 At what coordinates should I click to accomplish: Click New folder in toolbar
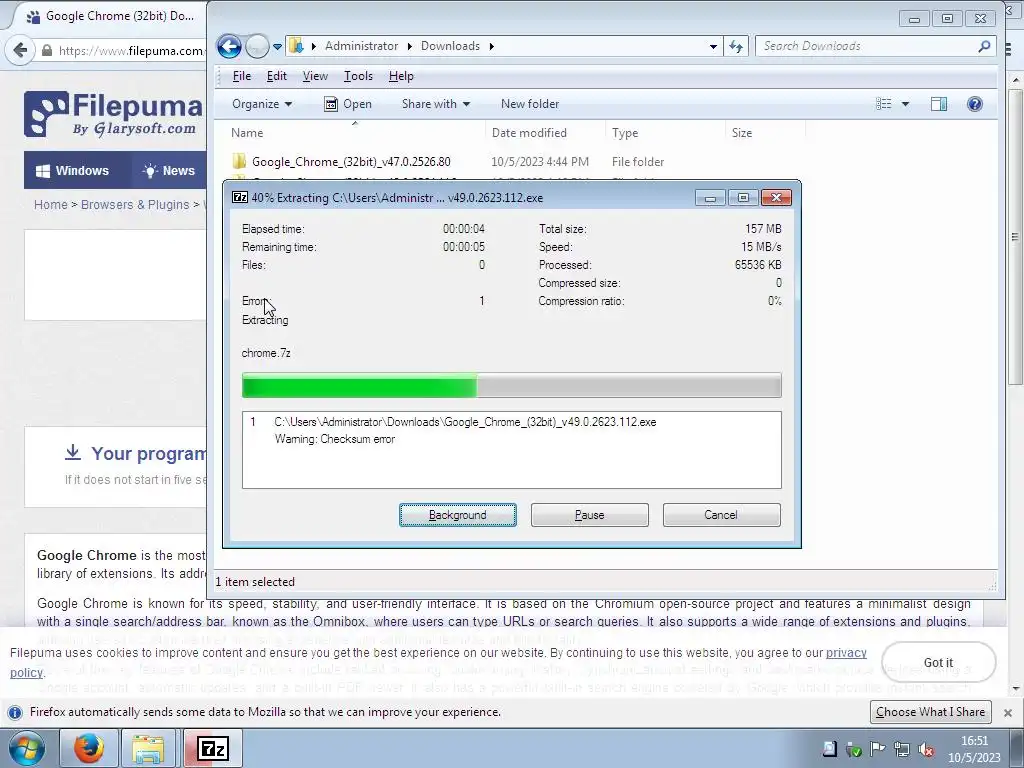click(530, 104)
